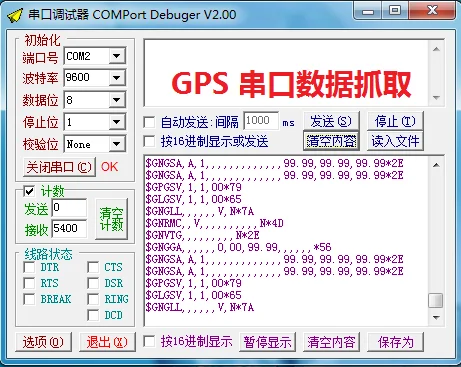Click send area scrollbar up arrow
This screenshot has width=461, height=367.
[x=436, y=49]
